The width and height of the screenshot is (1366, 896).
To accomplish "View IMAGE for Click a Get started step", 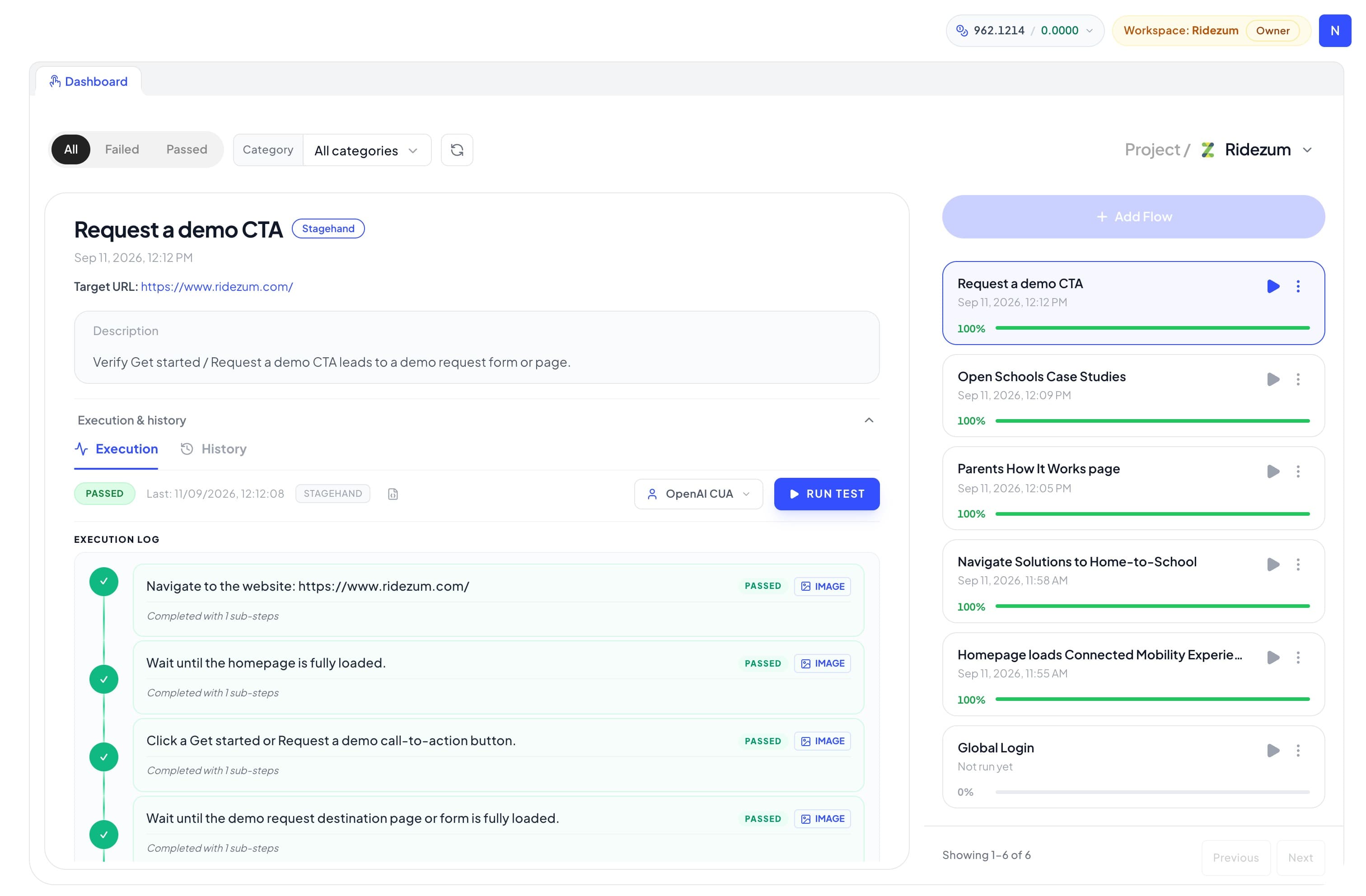I will [822, 741].
